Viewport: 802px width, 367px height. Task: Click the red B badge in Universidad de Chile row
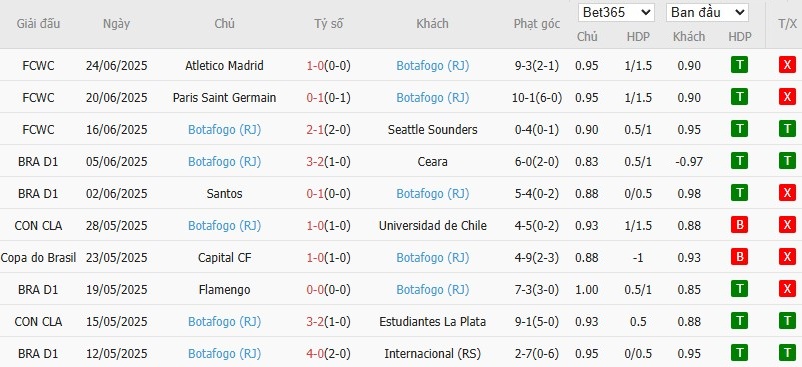pyautogui.click(x=739, y=225)
